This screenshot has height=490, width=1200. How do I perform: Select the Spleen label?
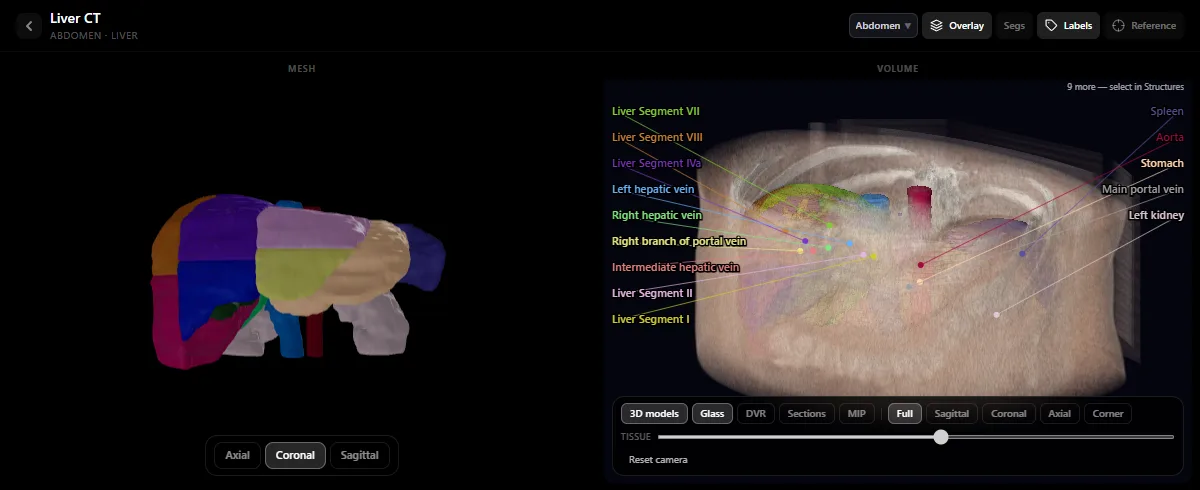pos(1166,111)
